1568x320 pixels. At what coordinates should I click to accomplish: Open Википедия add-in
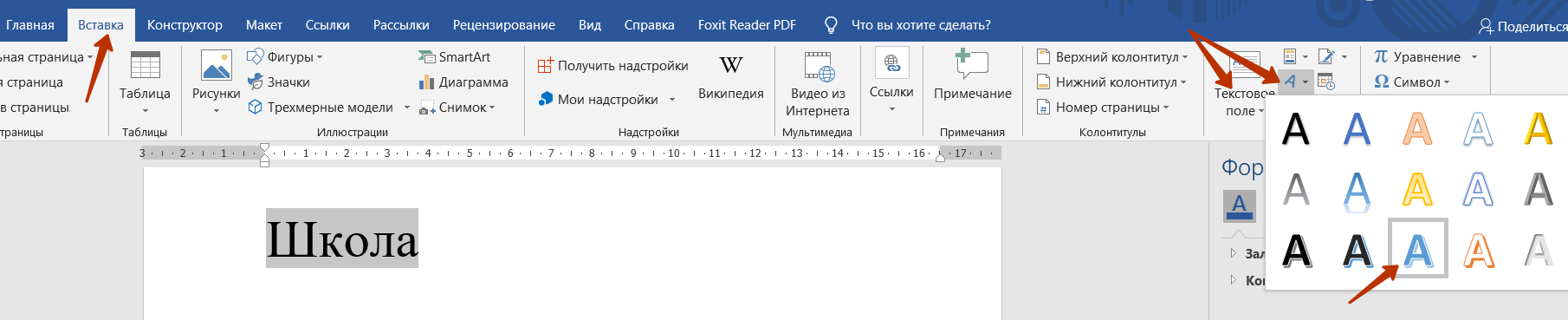coord(730,76)
